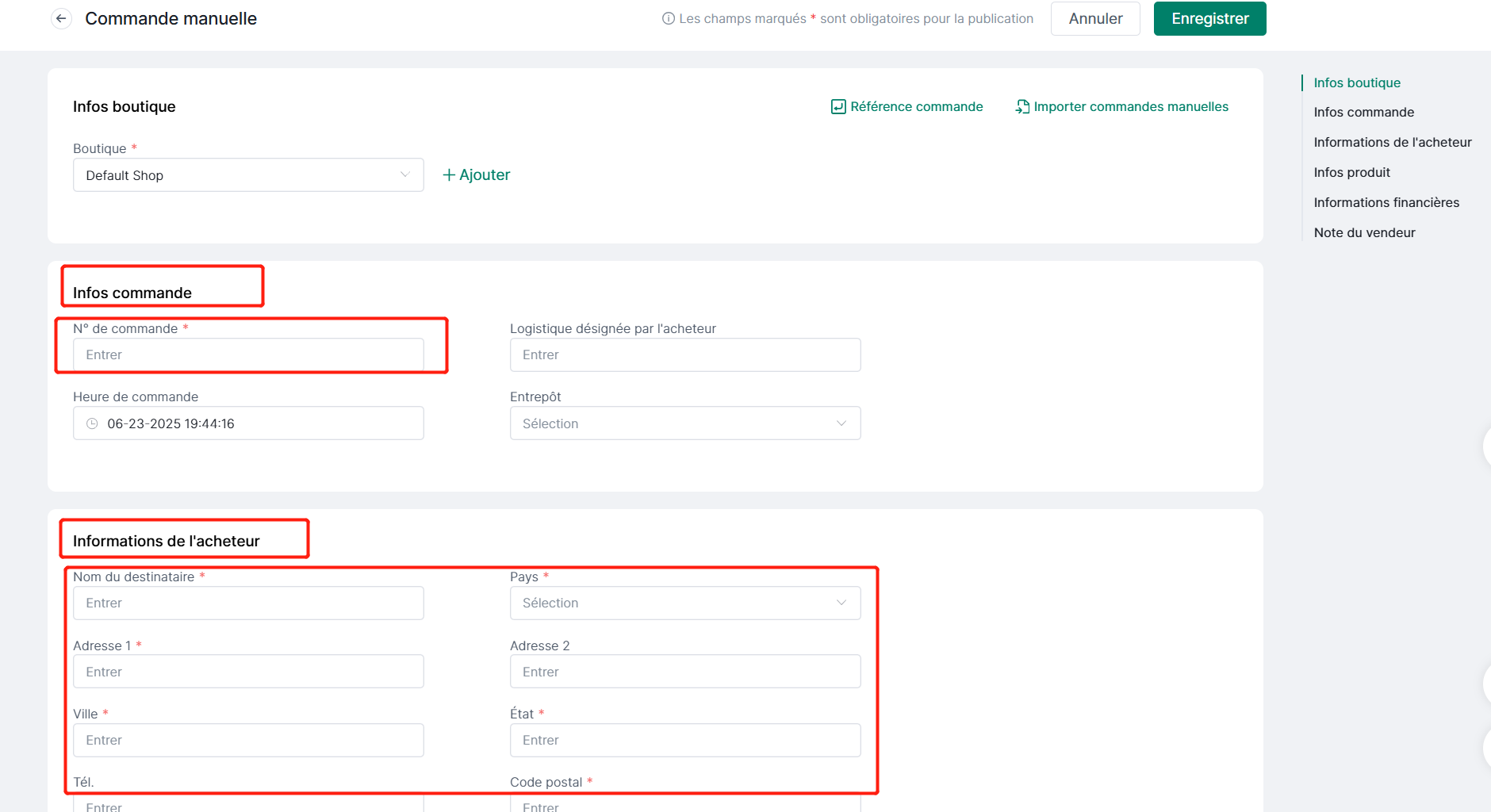Open the Référence commande link
The width and height of the screenshot is (1491, 812).
(x=906, y=106)
